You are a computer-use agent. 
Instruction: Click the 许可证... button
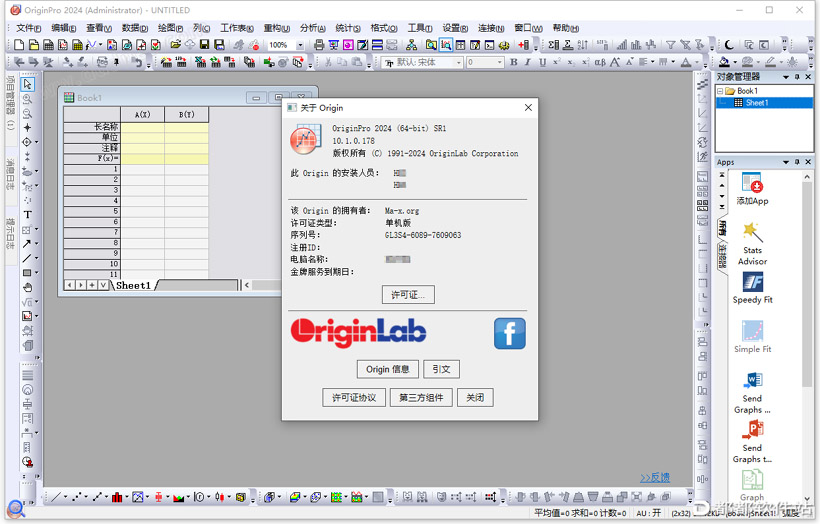point(408,295)
